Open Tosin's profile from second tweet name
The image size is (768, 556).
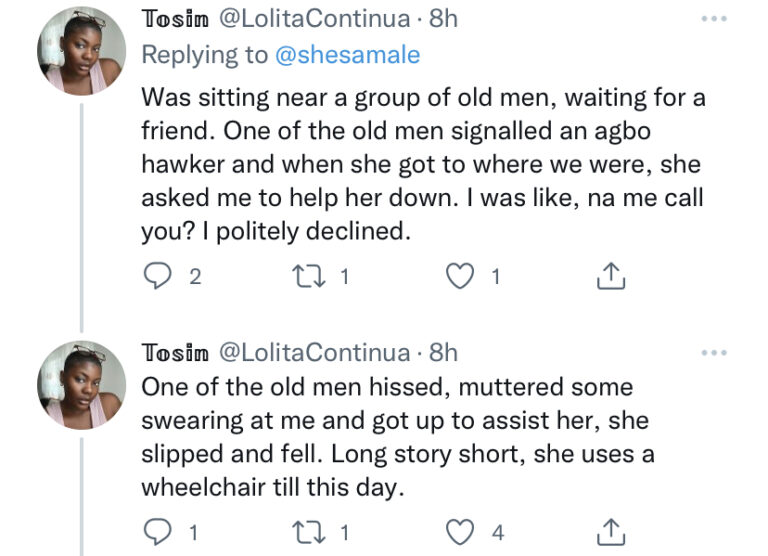[x=174, y=352]
